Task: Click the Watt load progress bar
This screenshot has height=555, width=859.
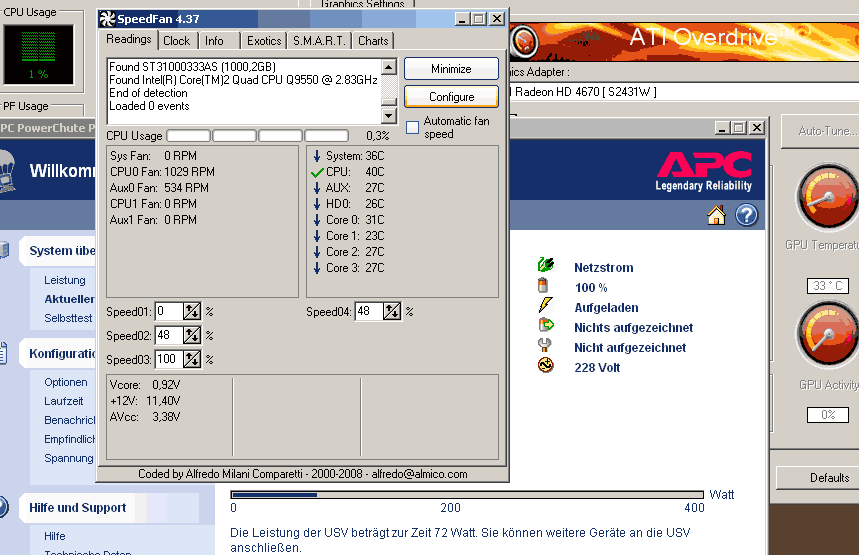Action: pyautogui.click(x=467, y=495)
